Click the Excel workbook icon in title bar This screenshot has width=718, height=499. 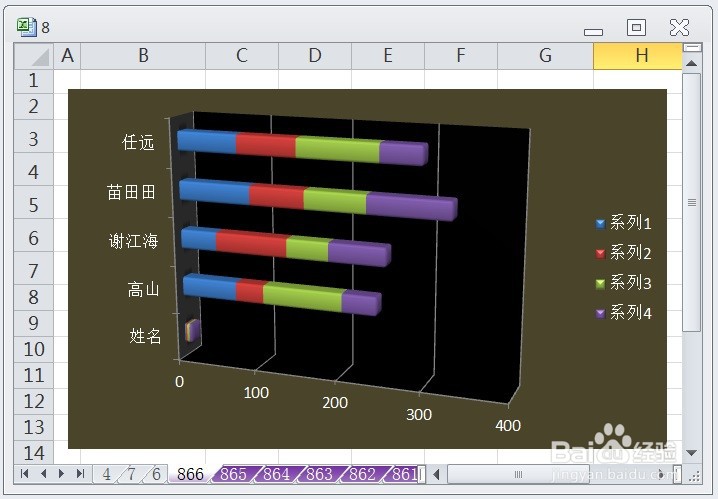tap(27, 27)
